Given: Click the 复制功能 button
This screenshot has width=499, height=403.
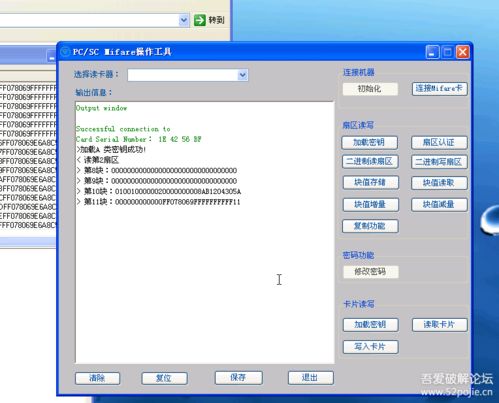Looking at the screenshot, I should (x=370, y=226).
